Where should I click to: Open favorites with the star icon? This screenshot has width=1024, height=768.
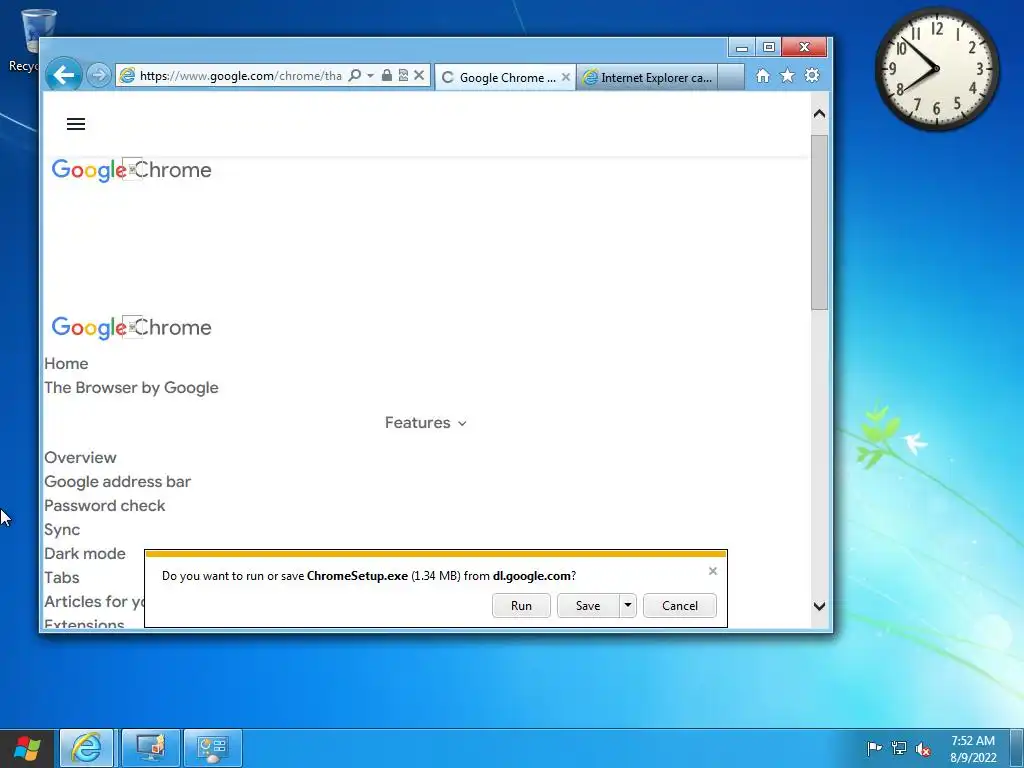tap(788, 76)
